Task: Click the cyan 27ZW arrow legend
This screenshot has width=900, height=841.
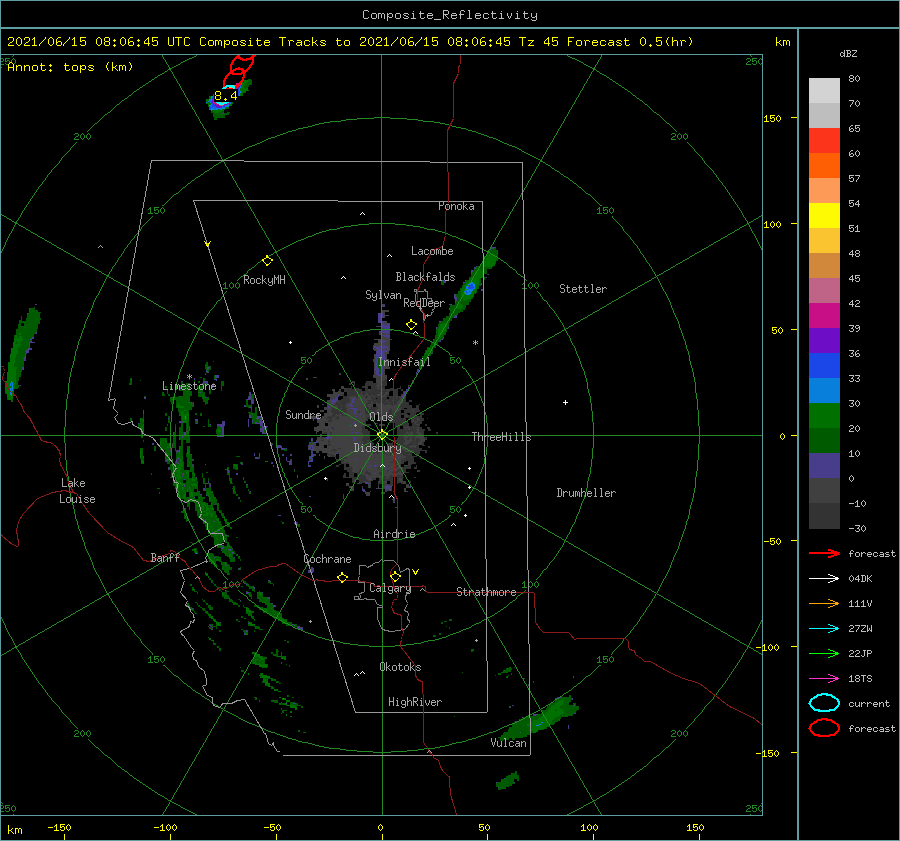Action: point(824,629)
